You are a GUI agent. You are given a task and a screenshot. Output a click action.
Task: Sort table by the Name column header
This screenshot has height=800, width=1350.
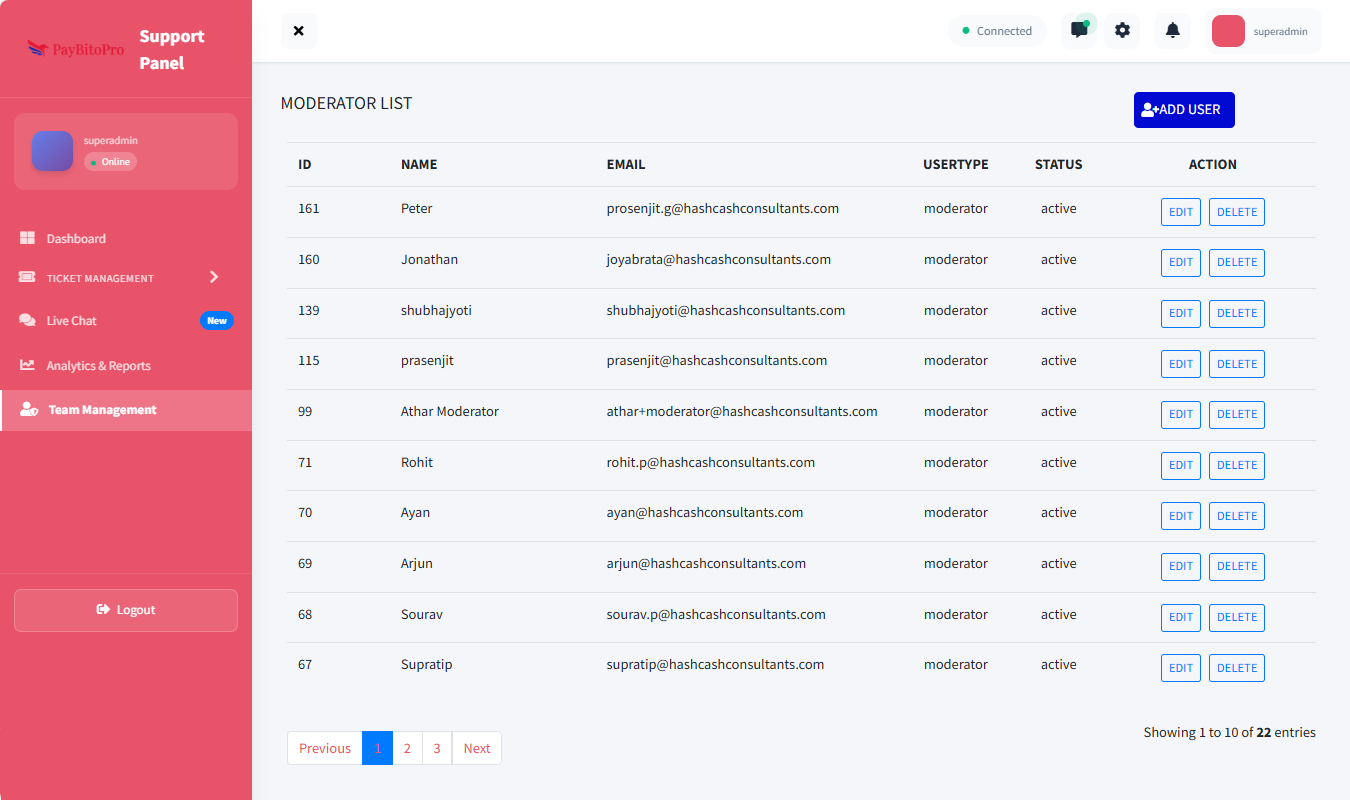coord(419,165)
